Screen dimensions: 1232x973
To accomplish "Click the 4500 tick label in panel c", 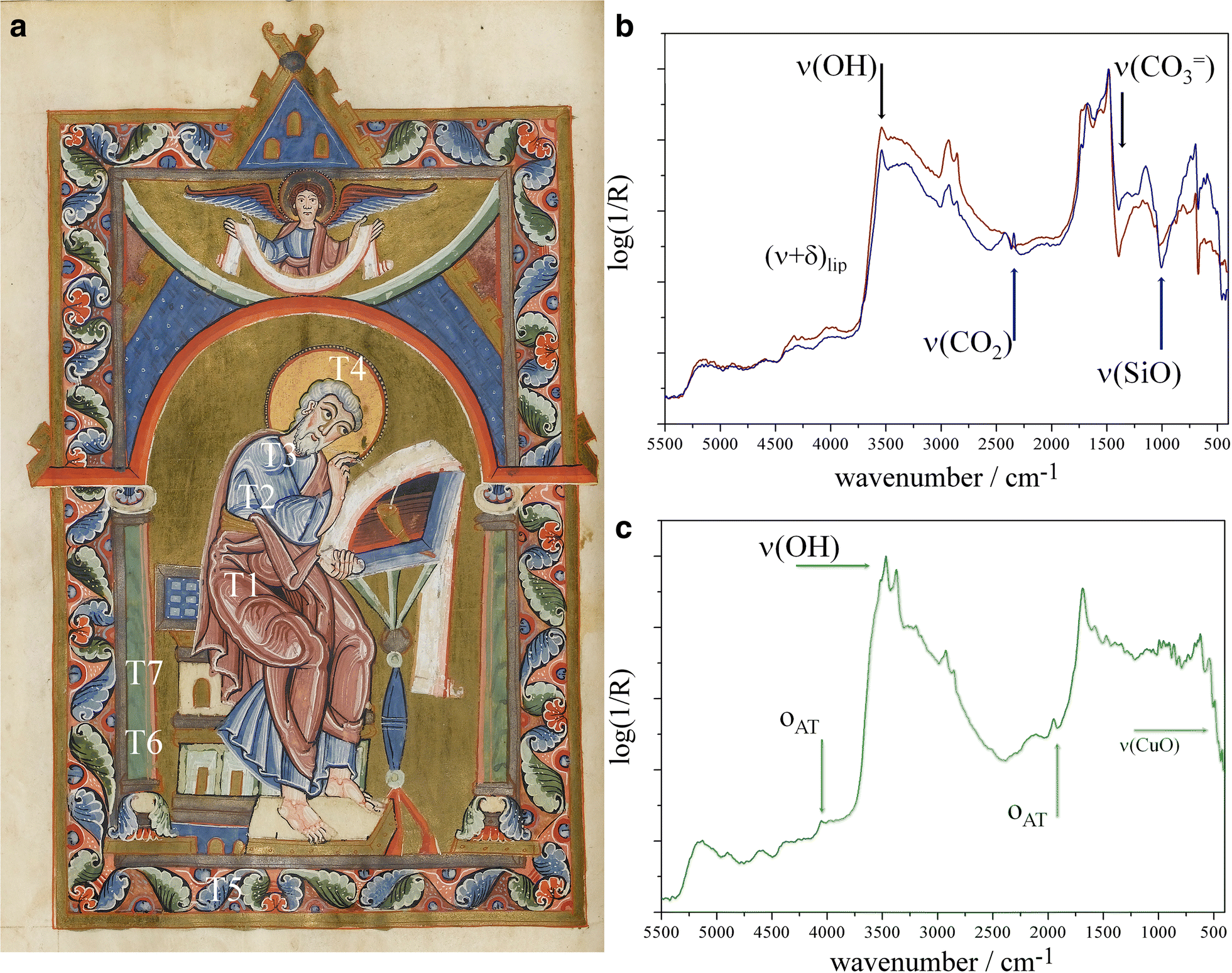I will [771, 932].
